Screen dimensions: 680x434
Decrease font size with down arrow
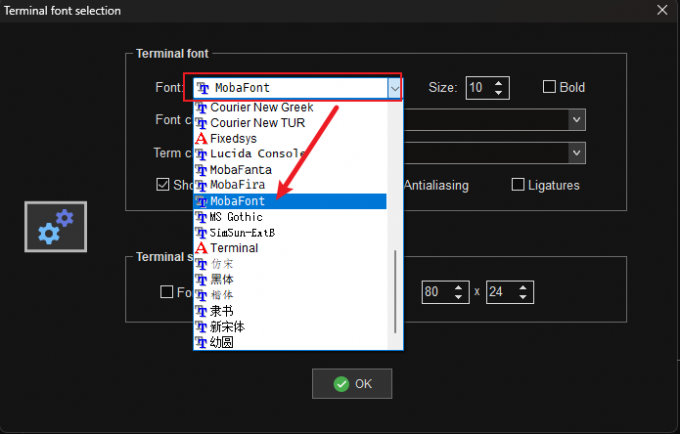click(x=499, y=93)
